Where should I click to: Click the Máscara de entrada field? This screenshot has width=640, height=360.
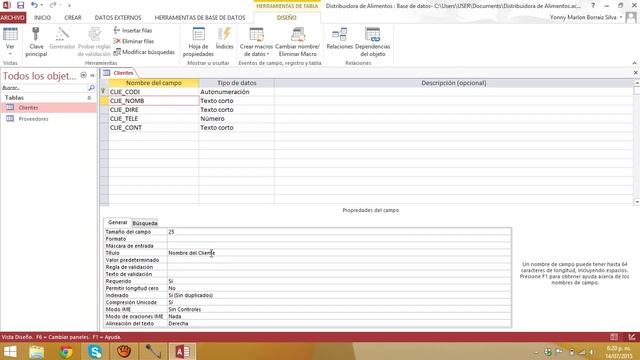click(339, 246)
